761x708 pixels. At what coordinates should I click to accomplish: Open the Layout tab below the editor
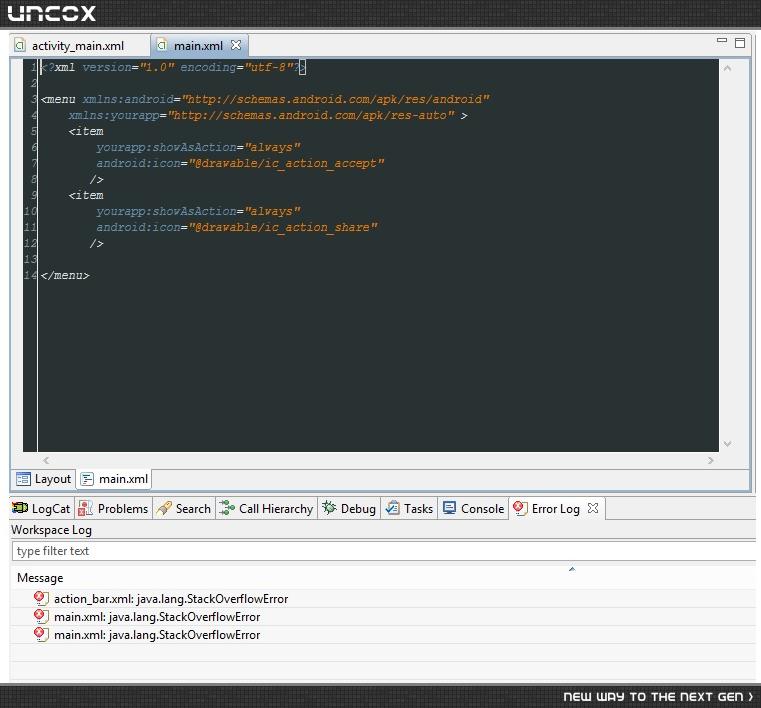[44, 479]
